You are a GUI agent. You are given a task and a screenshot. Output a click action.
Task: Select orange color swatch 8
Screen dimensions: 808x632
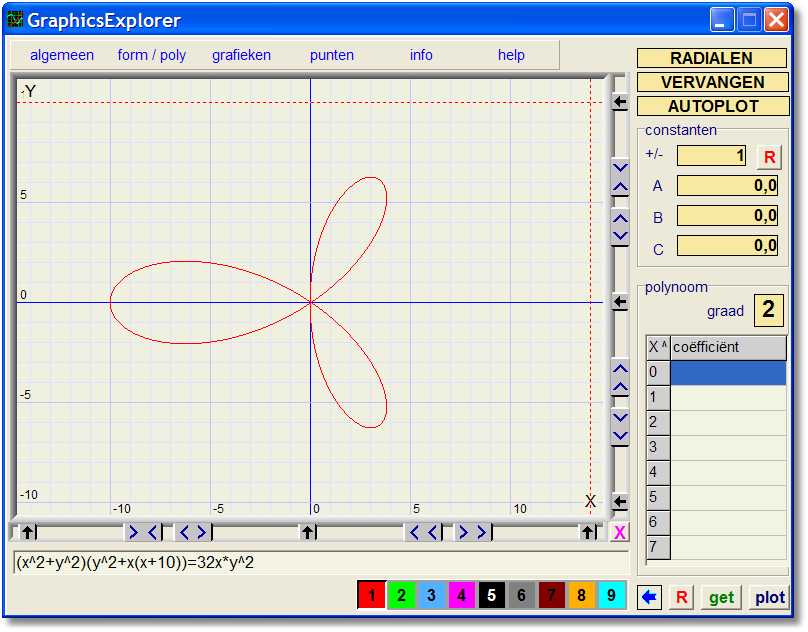click(x=581, y=595)
